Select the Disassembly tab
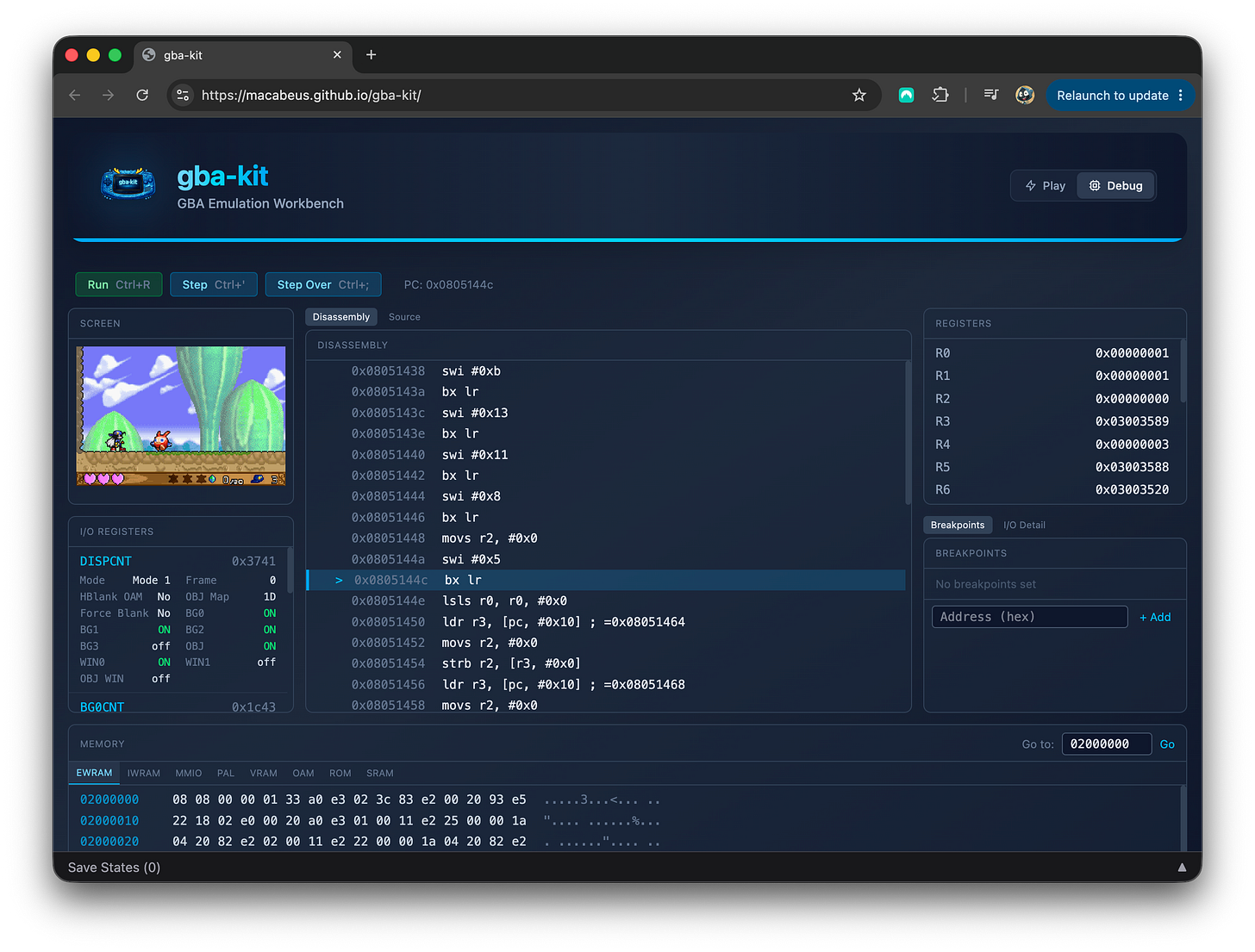 (x=341, y=317)
